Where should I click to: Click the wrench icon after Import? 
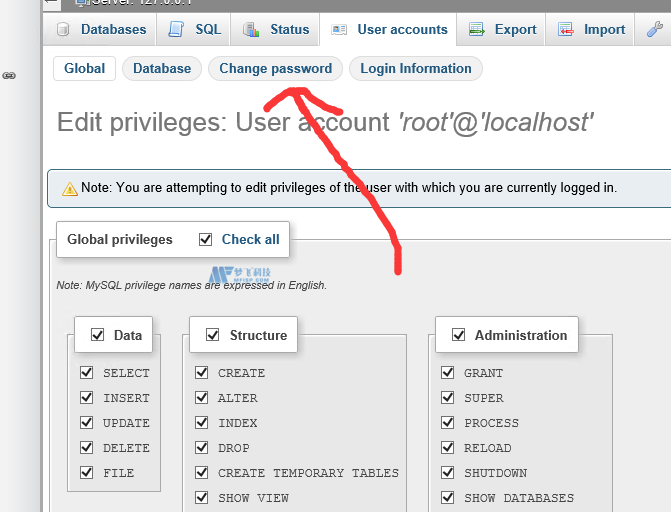(x=654, y=30)
